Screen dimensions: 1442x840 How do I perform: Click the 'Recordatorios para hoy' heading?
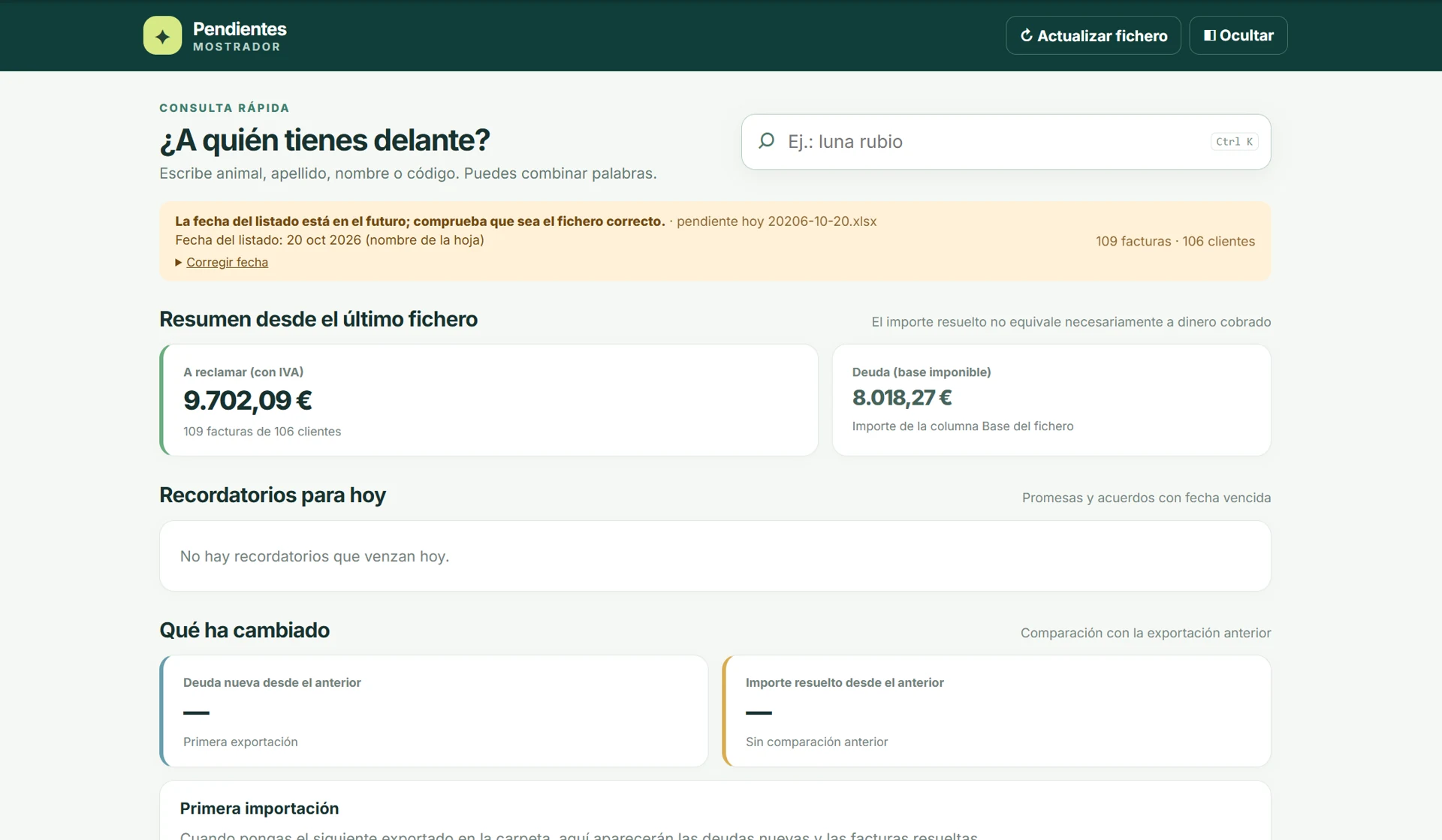point(273,495)
